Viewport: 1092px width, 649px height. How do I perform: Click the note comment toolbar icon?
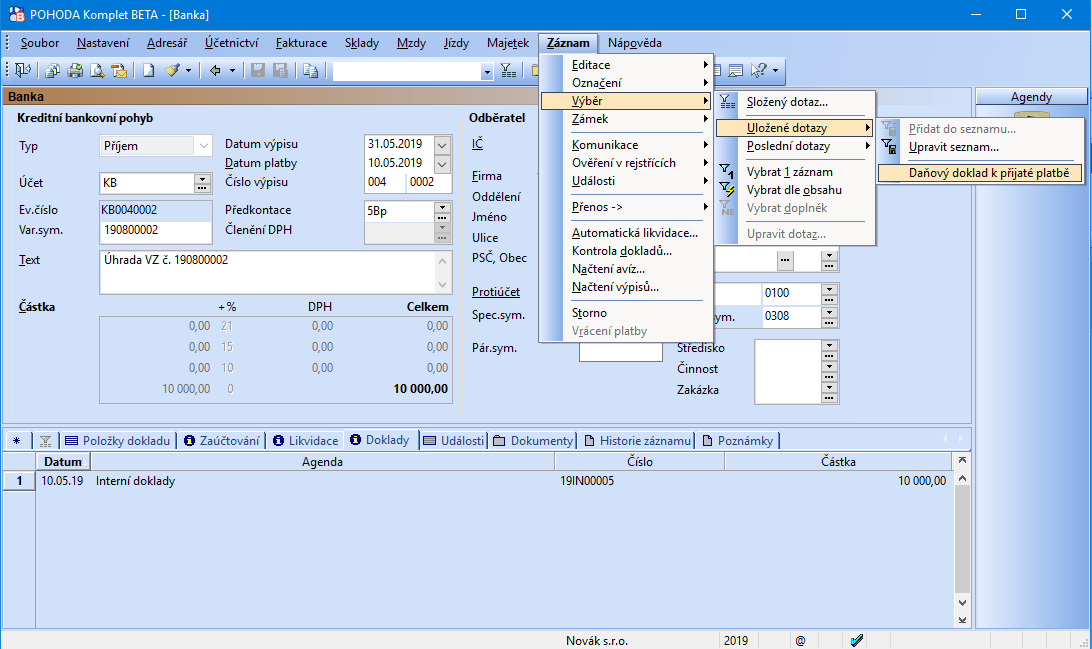pos(735,70)
